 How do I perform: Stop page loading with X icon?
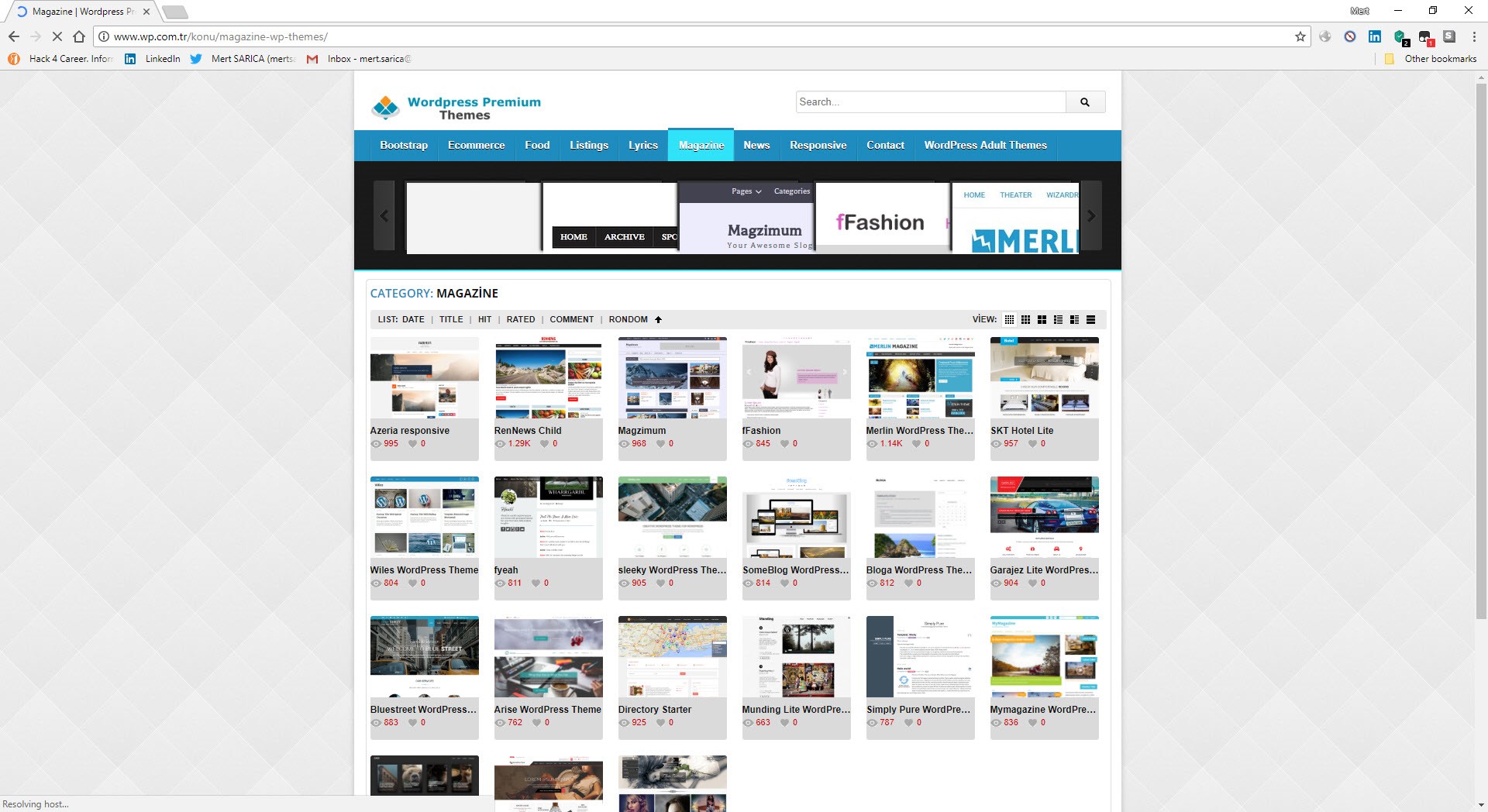[57, 36]
